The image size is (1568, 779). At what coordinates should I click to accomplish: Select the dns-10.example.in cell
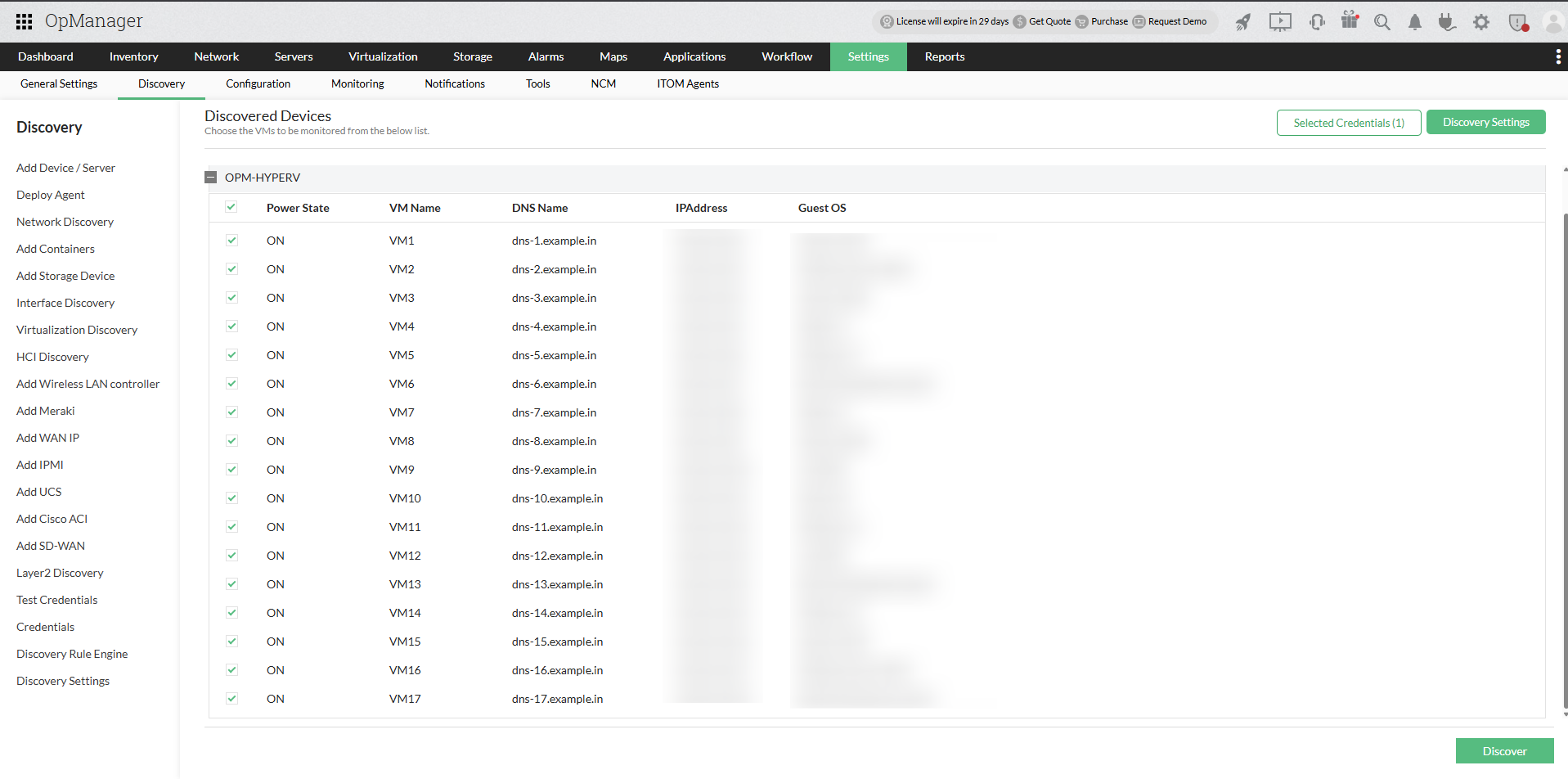click(x=557, y=498)
